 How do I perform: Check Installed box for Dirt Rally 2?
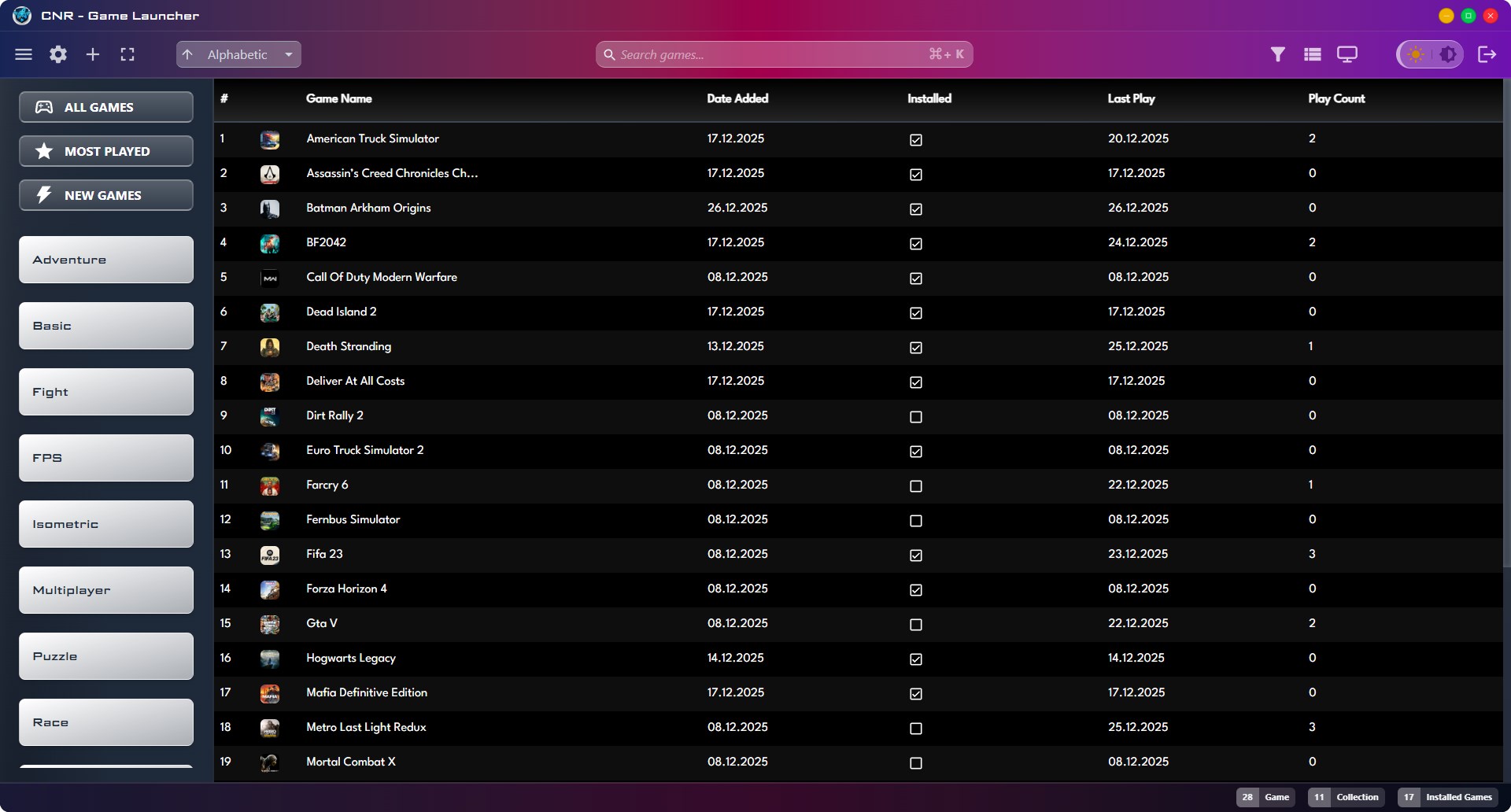coord(916,417)
